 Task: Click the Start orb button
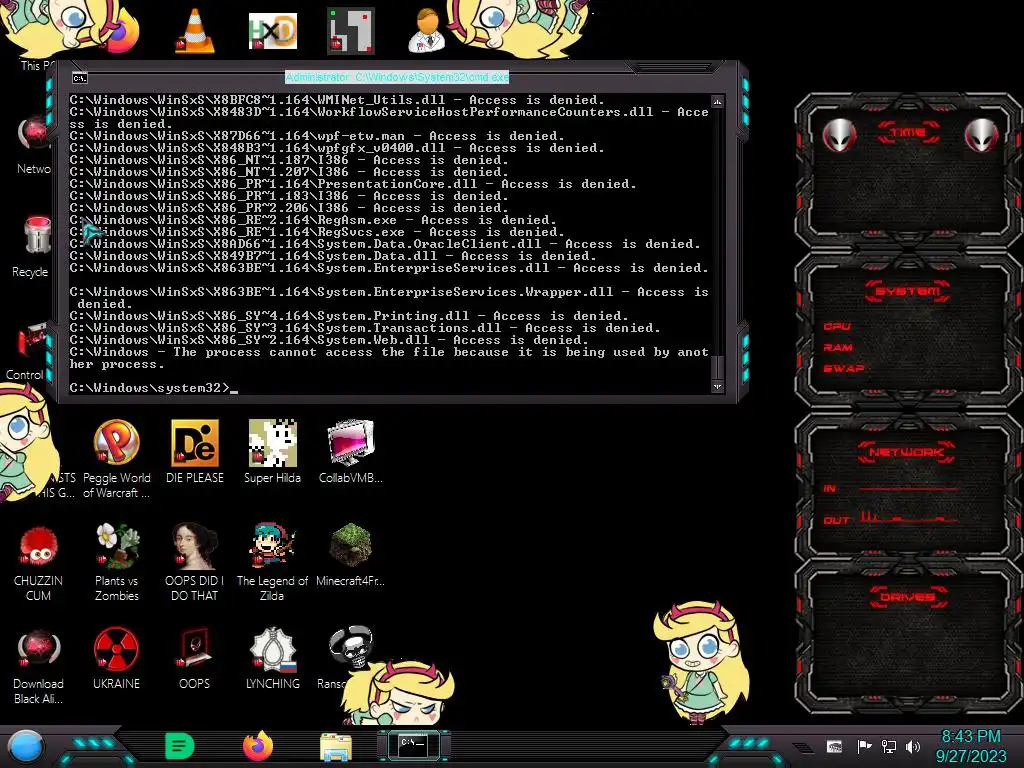(25, 747)
